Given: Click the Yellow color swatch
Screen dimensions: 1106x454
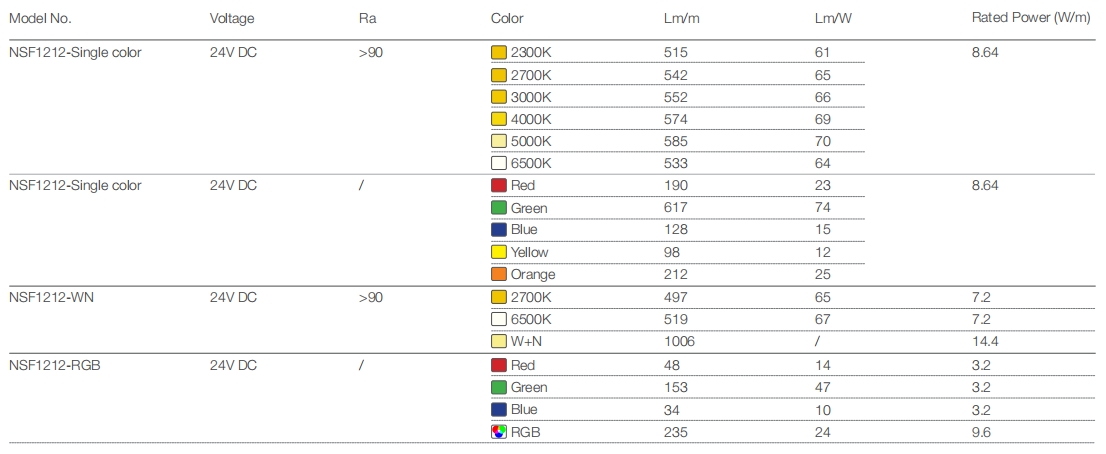Looking at the screenshot, I should (x=499, y=252).
